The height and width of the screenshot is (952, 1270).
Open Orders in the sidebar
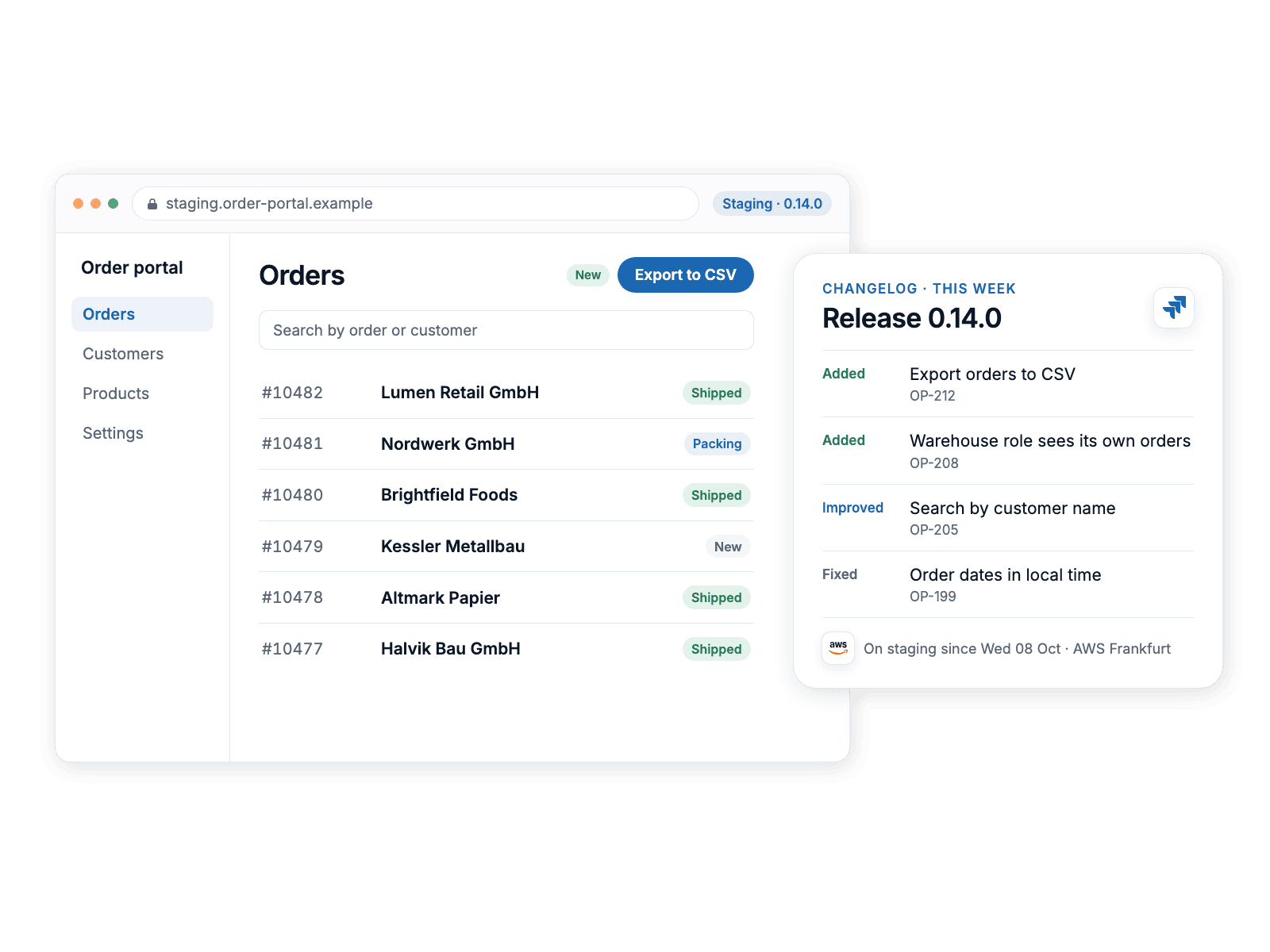[x=142, y=314]
